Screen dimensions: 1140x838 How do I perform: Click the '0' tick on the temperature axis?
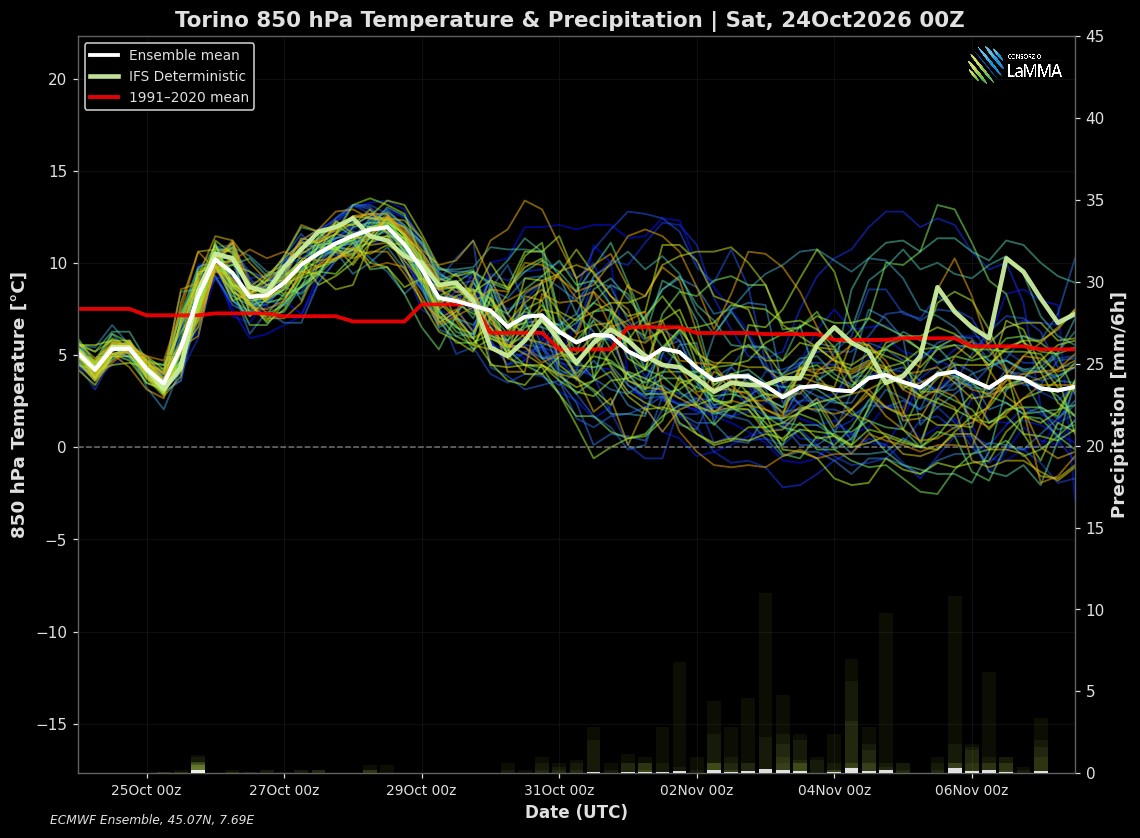62,448
